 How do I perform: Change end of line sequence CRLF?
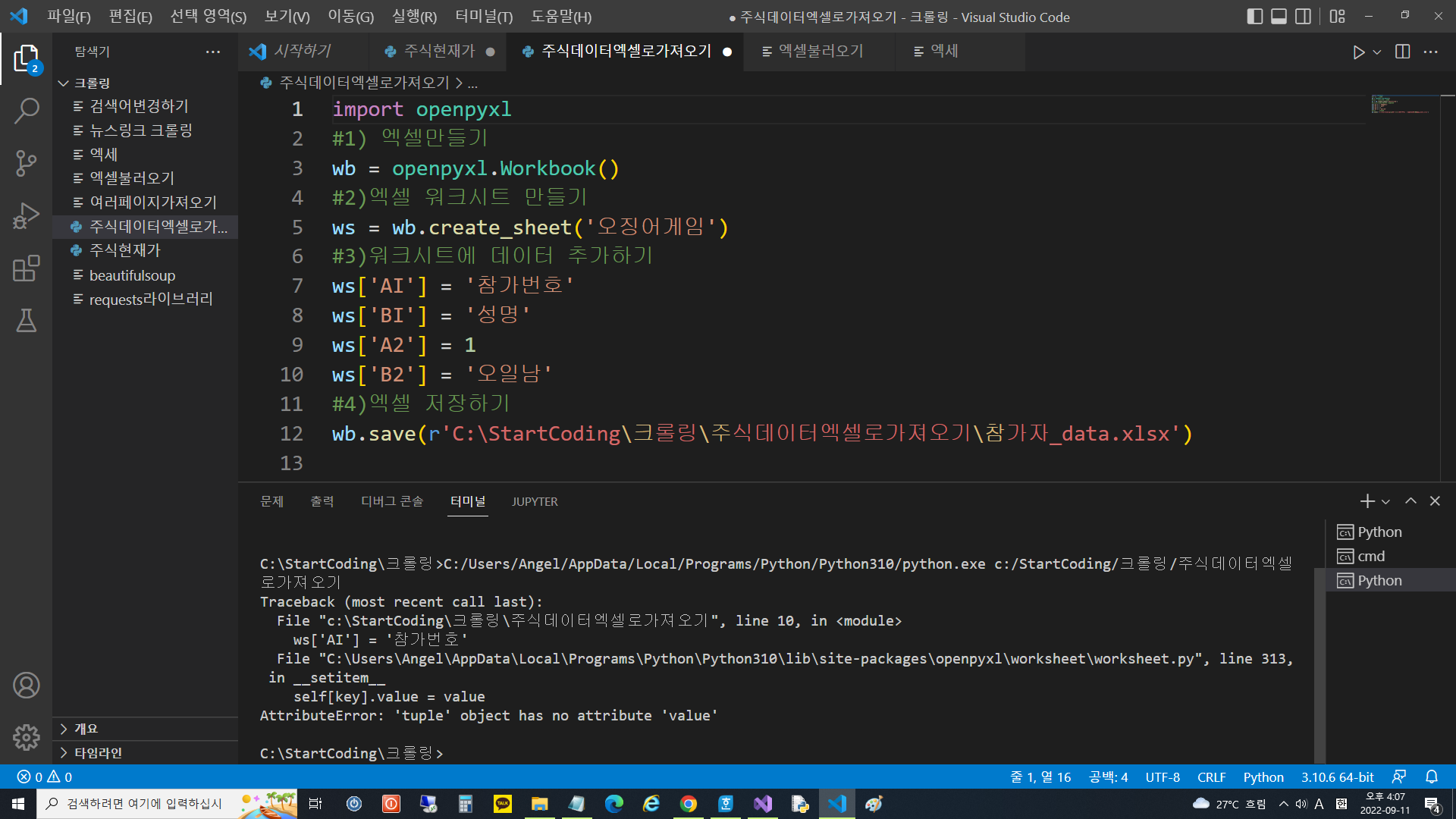(x=1212, y=777)
